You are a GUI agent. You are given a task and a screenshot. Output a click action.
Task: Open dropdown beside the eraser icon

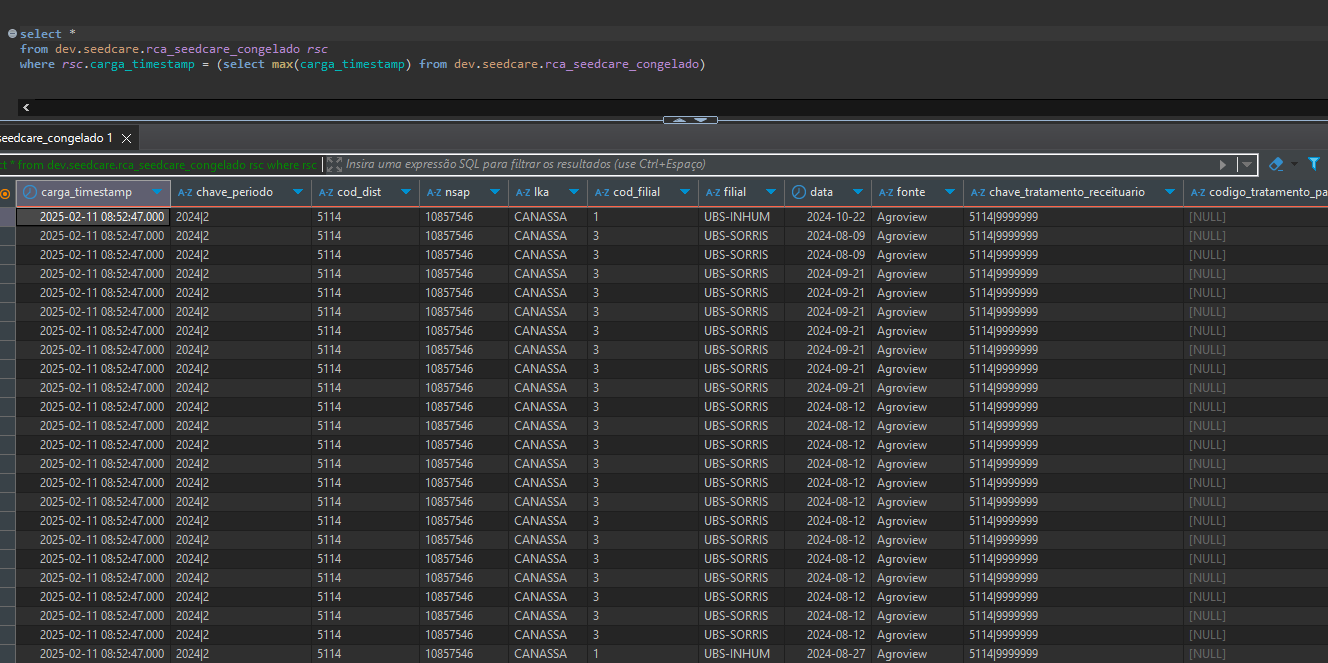1293,164
